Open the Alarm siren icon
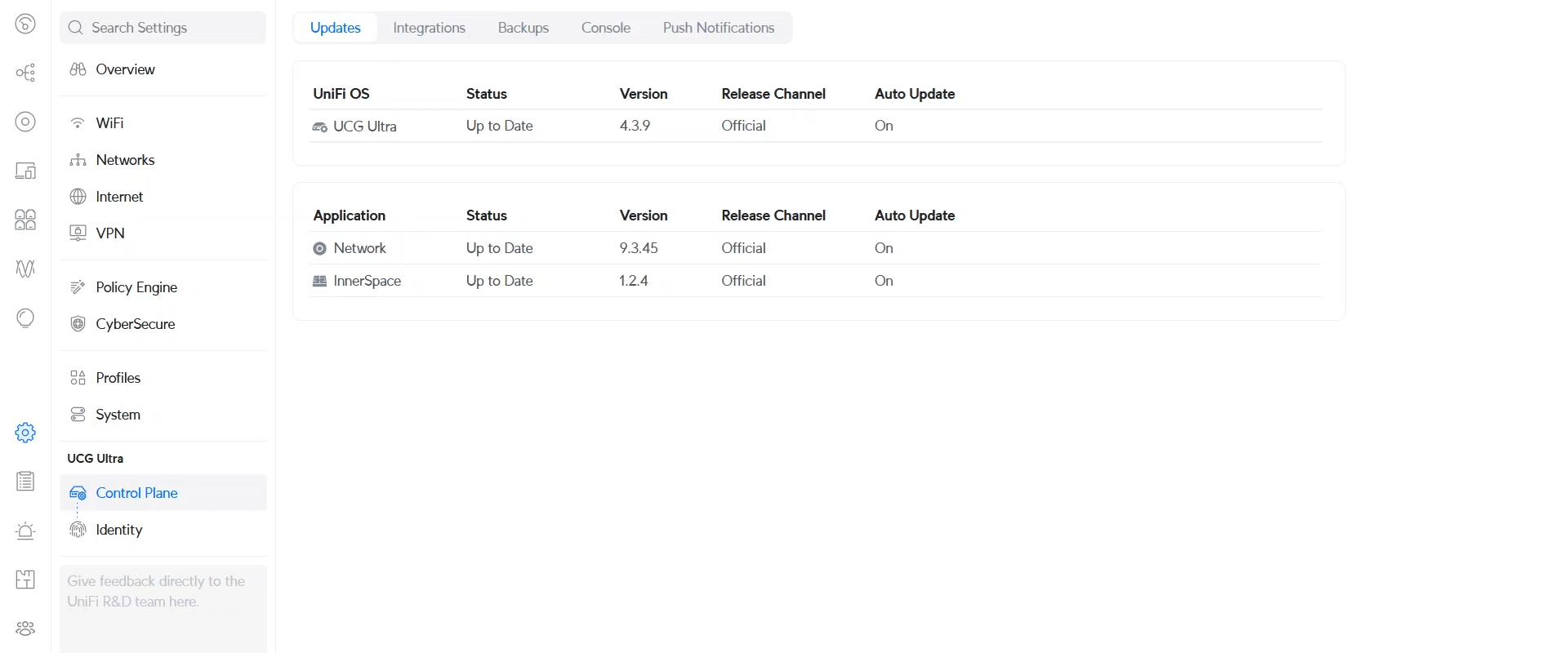This screenshot has height=653, width=1568. [x=25, y=531]
